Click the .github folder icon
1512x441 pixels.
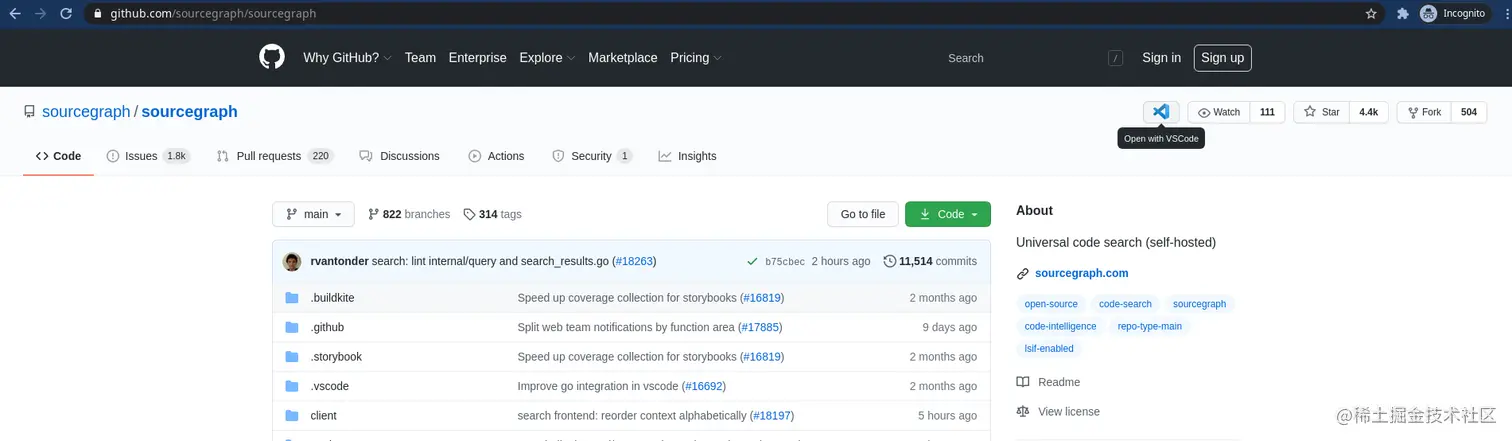[292, 327]
